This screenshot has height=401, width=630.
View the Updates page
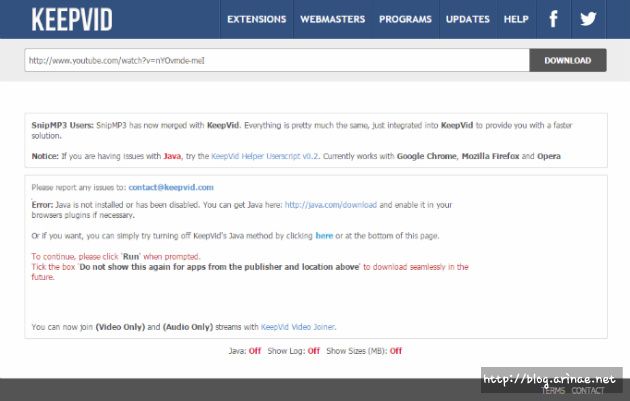click(468, 19)
